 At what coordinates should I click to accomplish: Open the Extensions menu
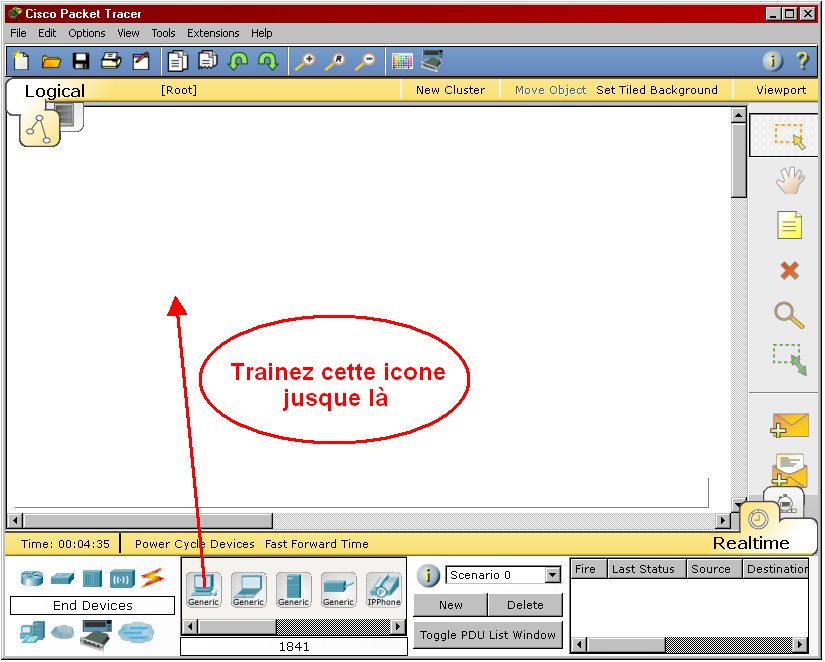(213, 33)
